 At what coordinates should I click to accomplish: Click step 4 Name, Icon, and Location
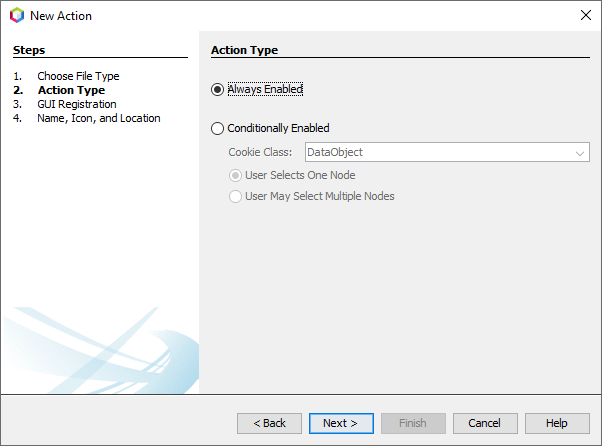coord(98,118)
